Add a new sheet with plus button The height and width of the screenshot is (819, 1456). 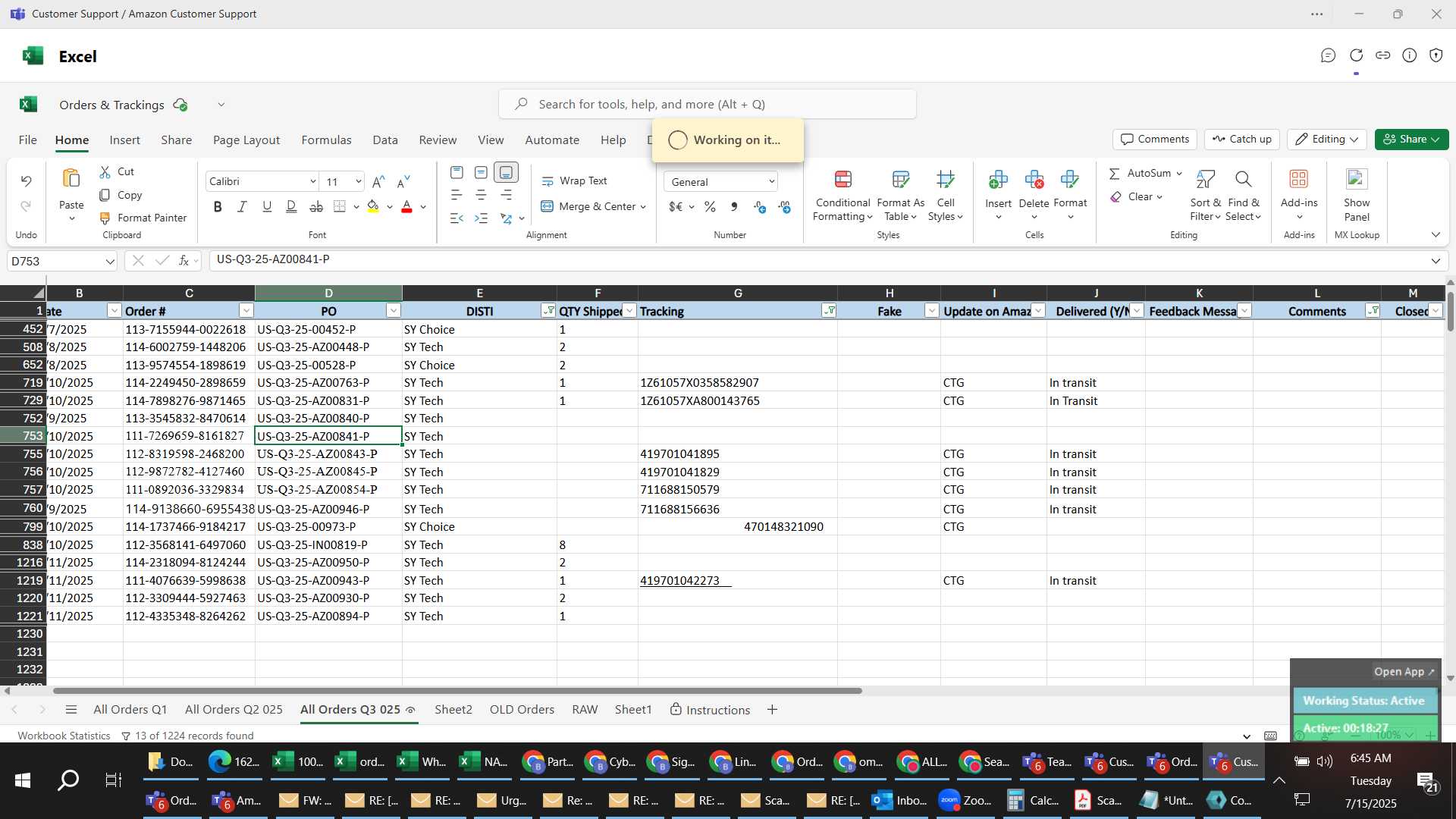coord(772,710)
